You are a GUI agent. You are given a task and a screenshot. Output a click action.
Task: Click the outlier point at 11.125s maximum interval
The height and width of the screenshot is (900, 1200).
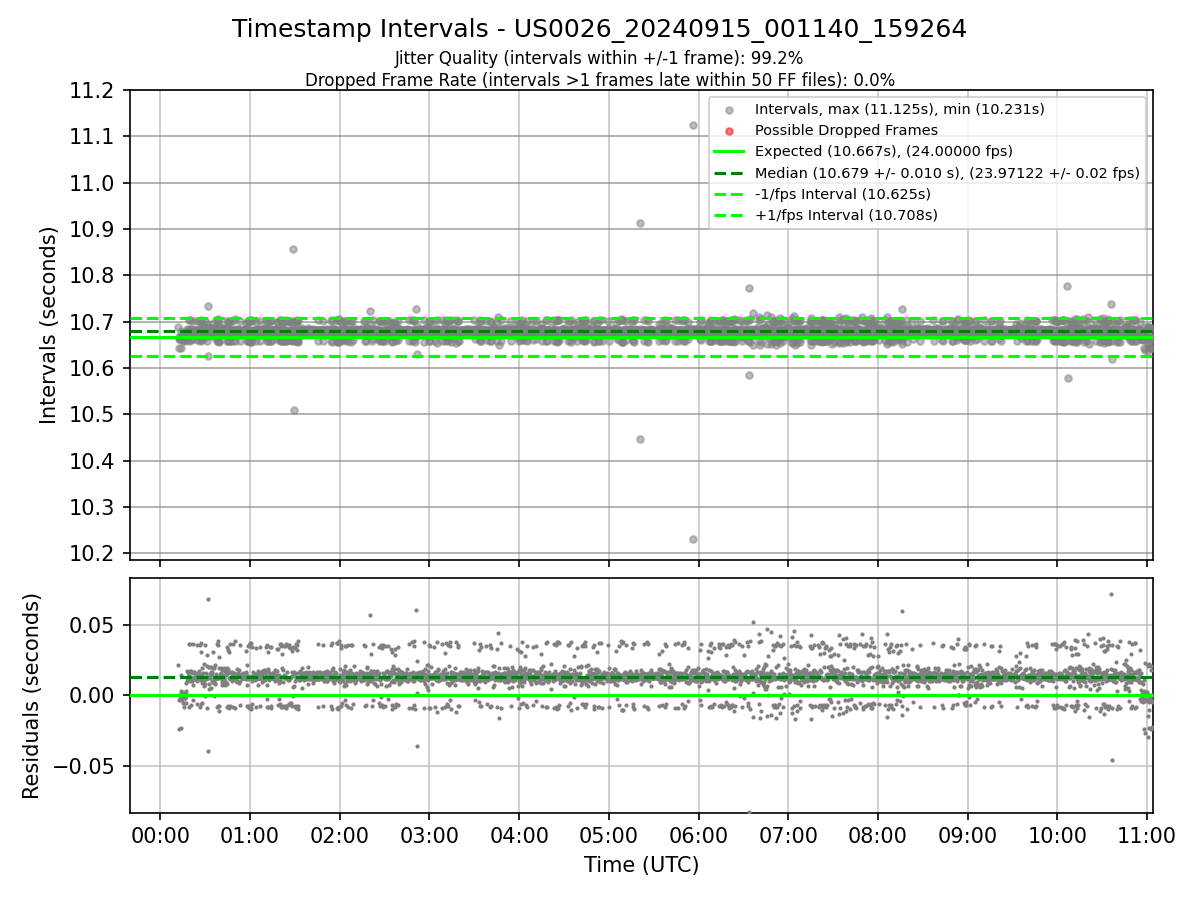coord(693,125)
